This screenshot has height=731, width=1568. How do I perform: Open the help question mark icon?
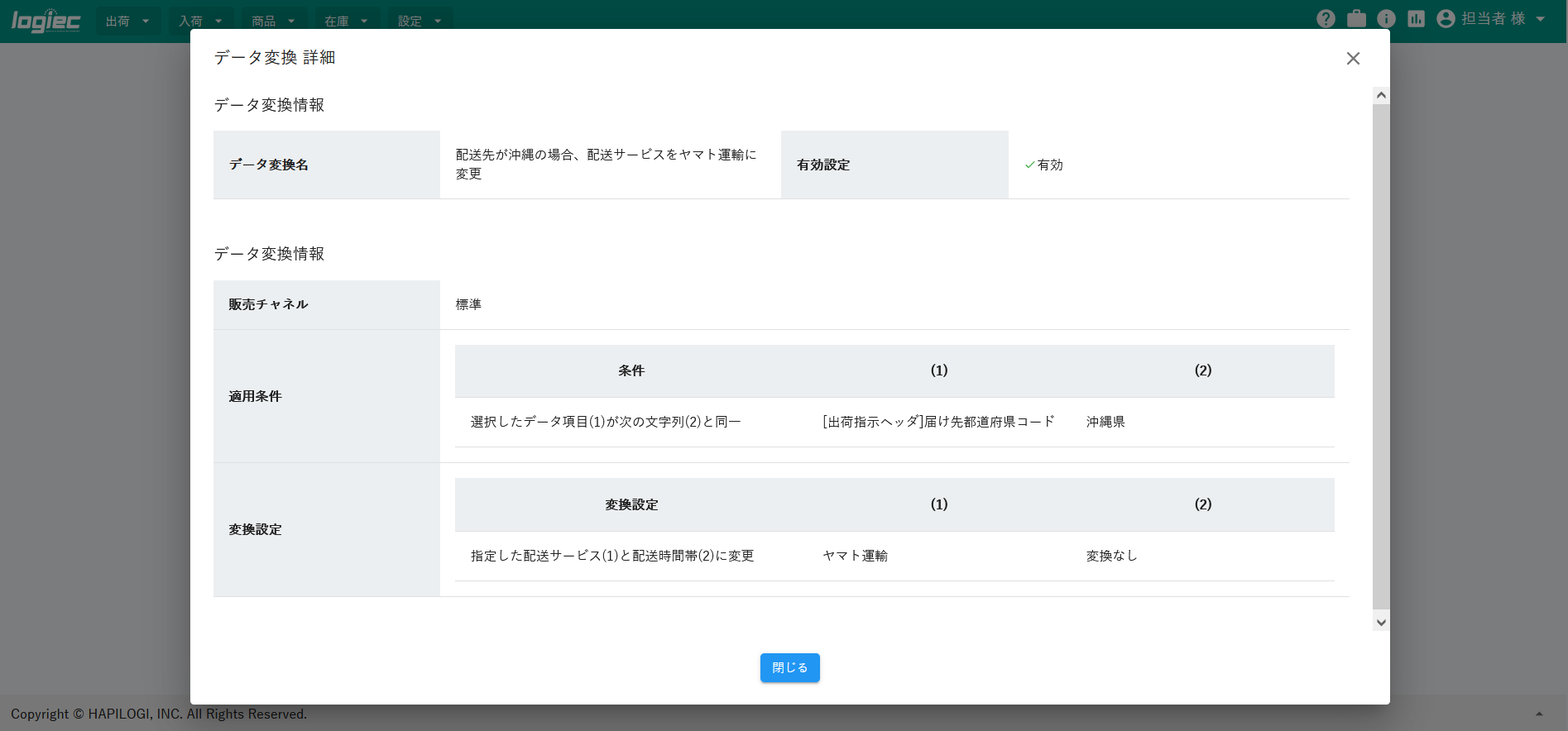pyautogui.click(x=1326, y=19)
